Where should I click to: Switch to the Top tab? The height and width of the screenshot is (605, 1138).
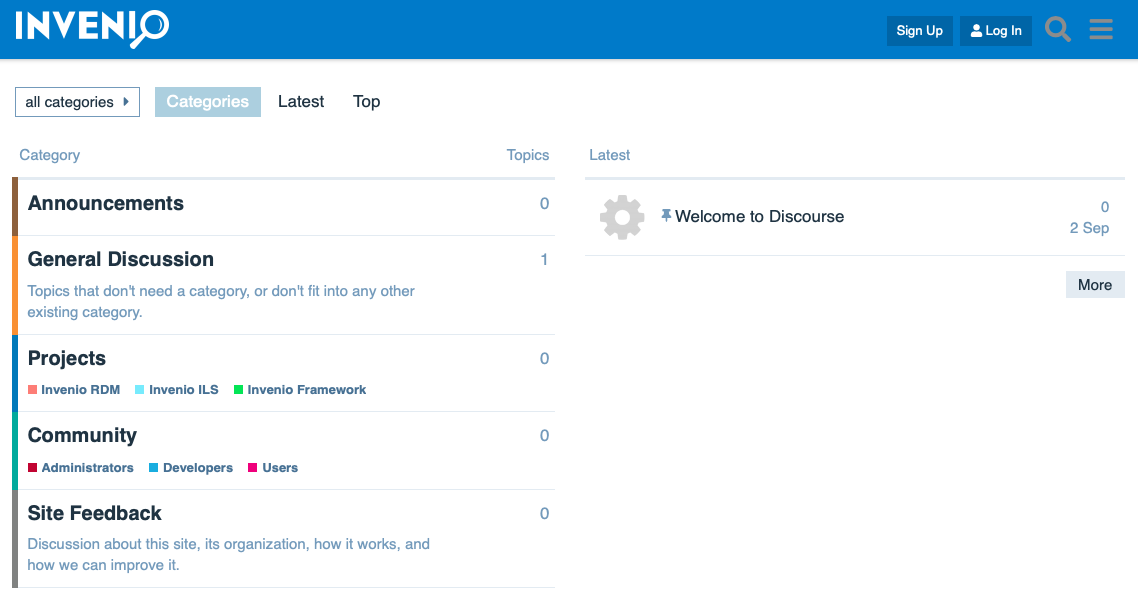pyautogui.click(x=366, y=102)
